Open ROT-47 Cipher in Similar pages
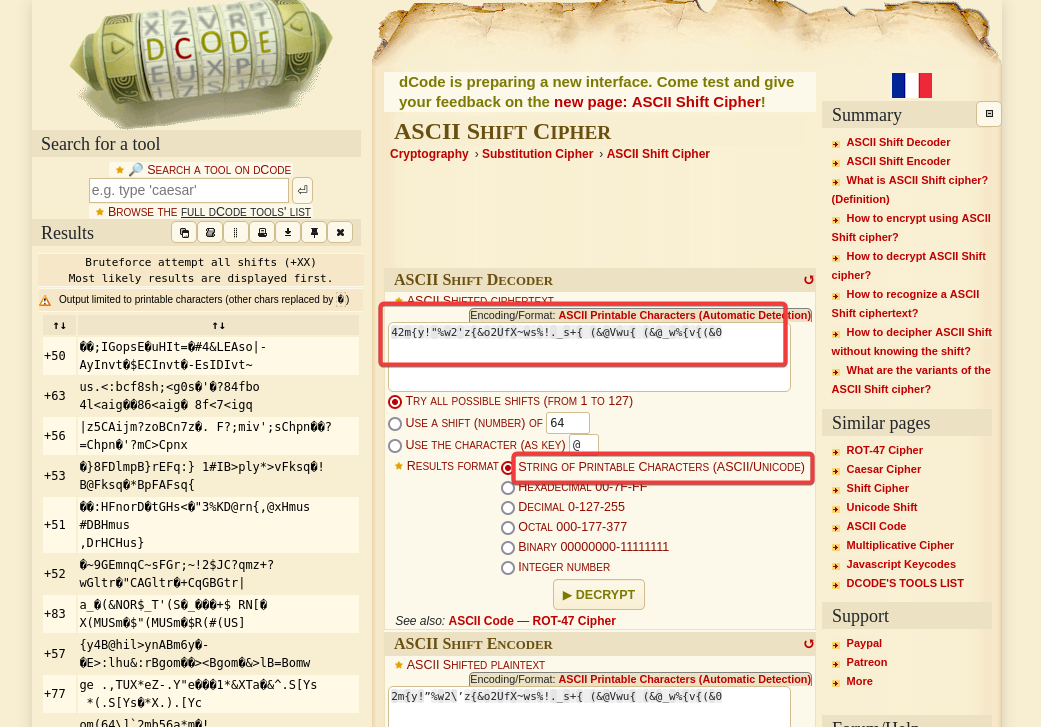The width and height of the screenshot is (1041, 727). point(884,450)
